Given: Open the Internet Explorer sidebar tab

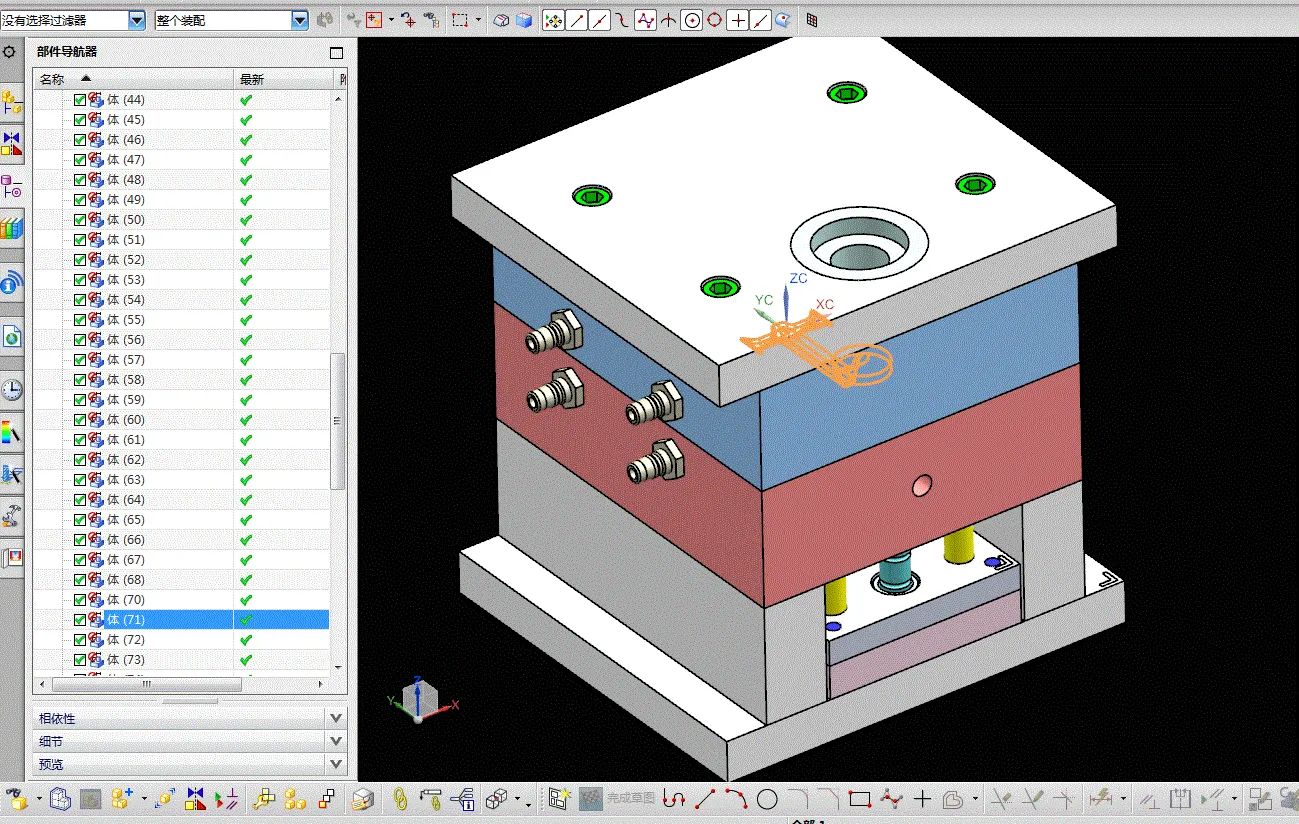Looking at the screenshot, I should click(12, 336).
